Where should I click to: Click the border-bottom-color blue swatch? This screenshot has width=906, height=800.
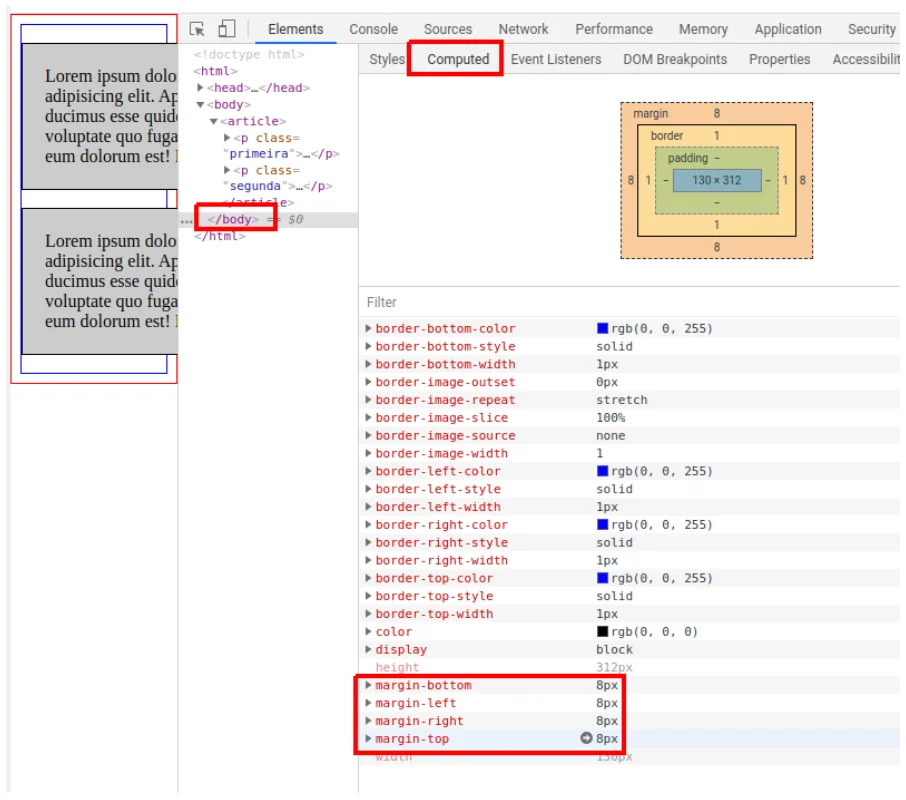(x=602, y=328)
